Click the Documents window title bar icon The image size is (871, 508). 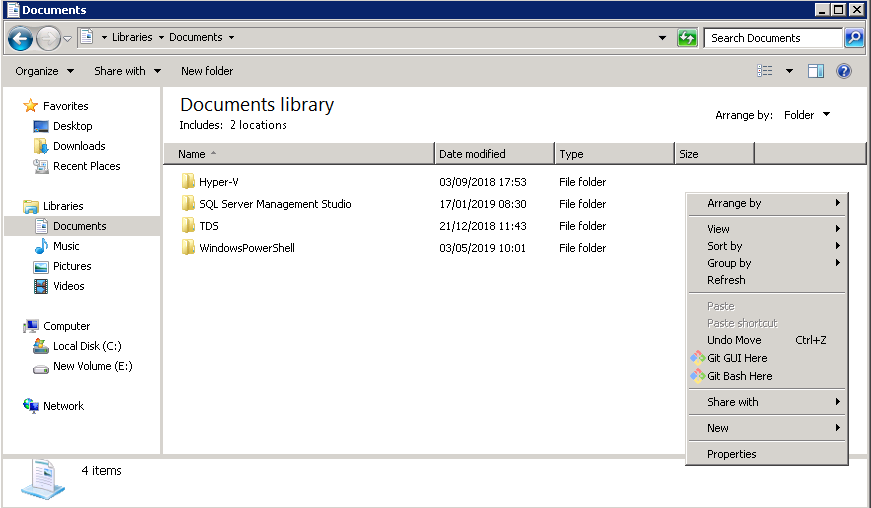point(13,9)
